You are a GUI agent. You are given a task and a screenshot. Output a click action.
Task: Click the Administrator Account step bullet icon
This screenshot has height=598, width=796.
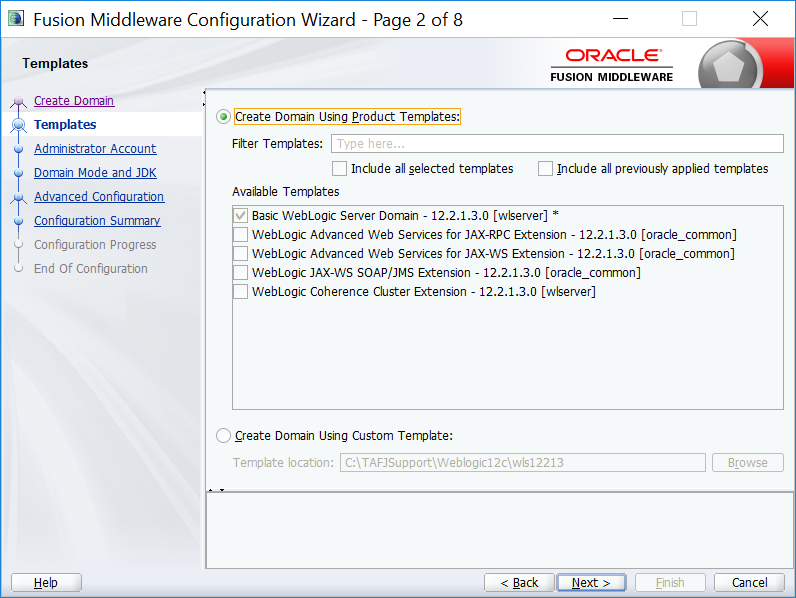[18, 149]
